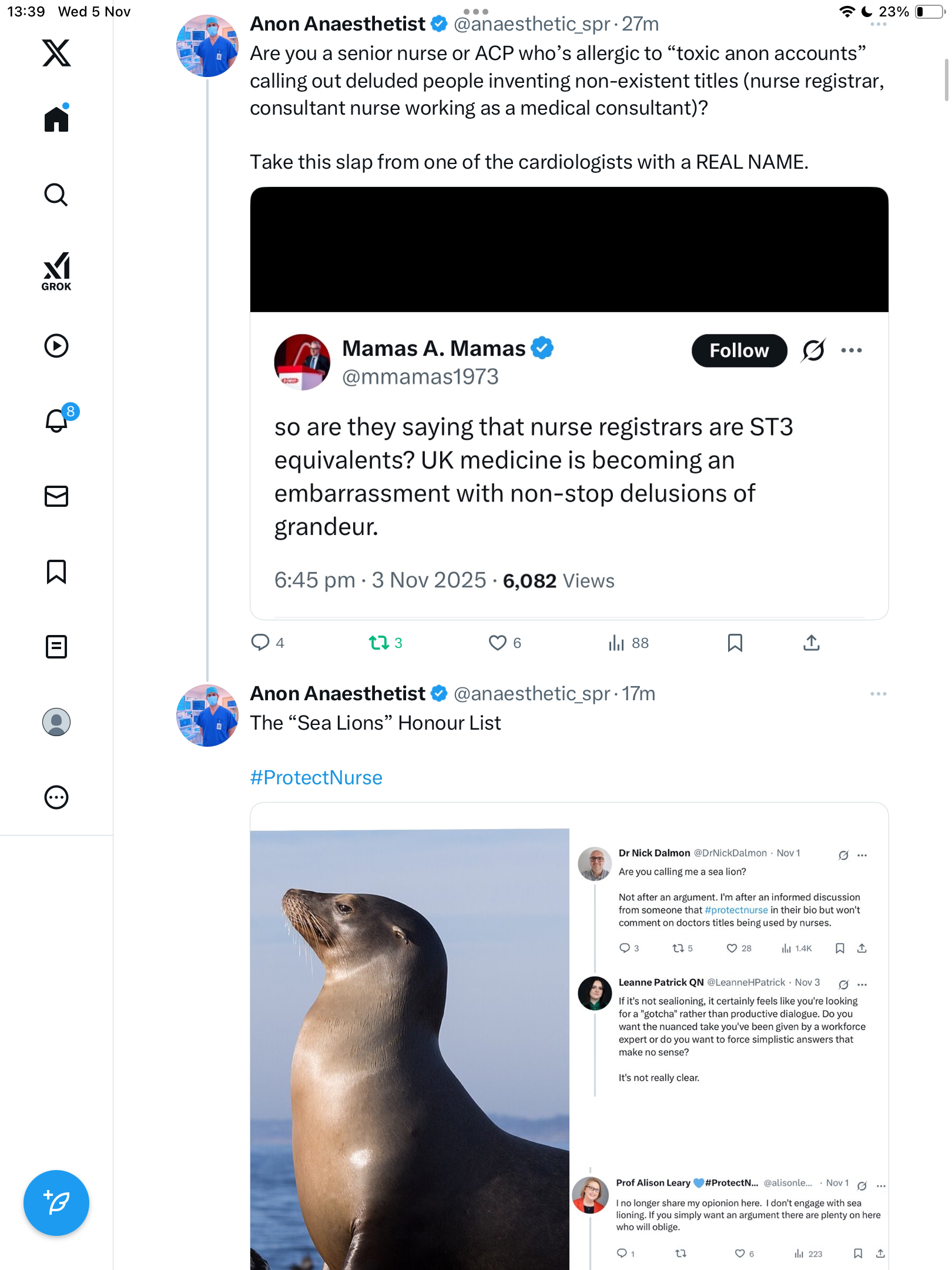
Task: Tap the blue compose post button
Action: coord(56,1203)
